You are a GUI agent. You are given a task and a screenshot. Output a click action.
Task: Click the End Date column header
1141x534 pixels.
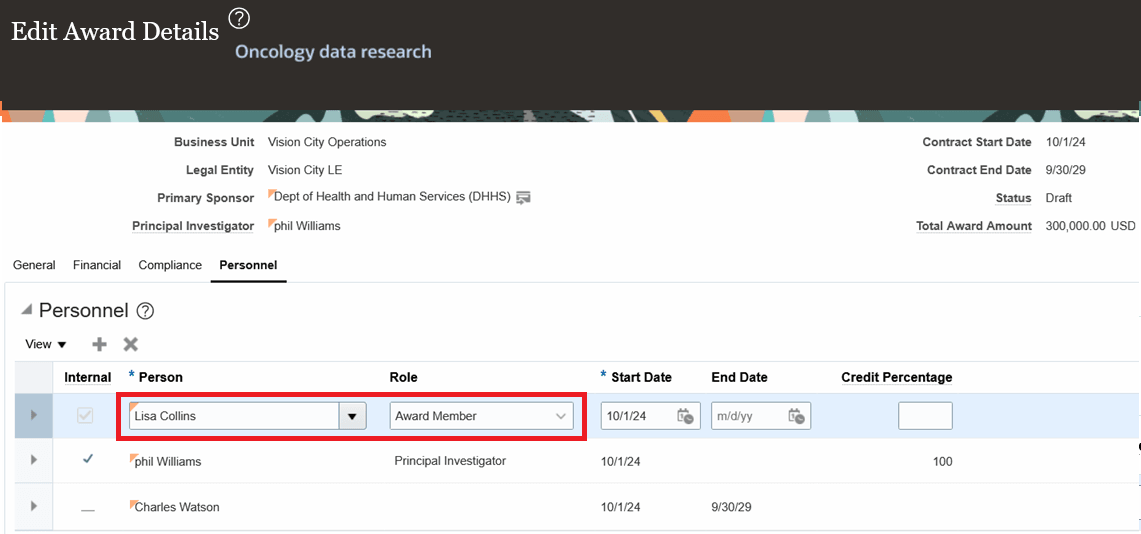(x=739, y=377)
